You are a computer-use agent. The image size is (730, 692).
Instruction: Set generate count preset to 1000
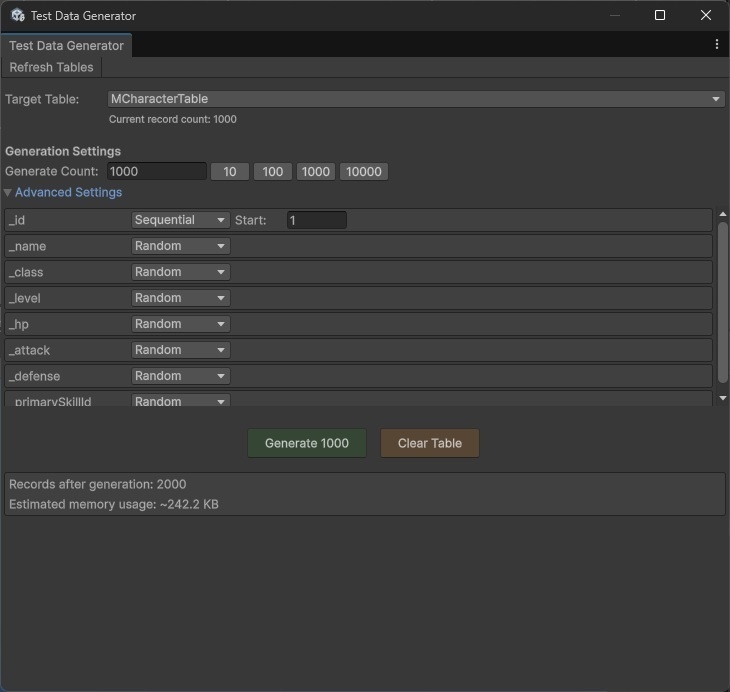click(x=316, y=171)
